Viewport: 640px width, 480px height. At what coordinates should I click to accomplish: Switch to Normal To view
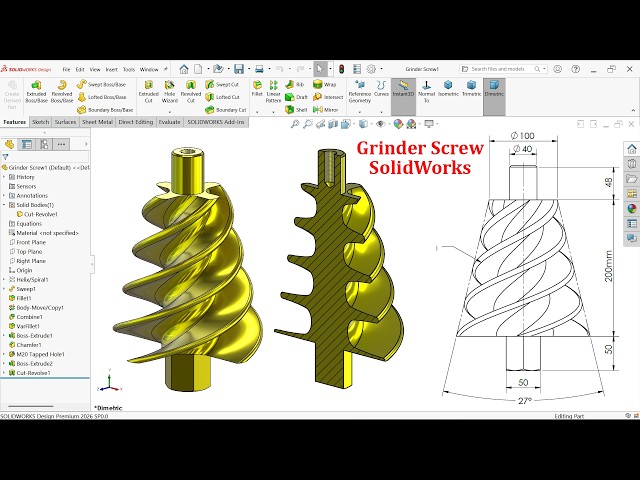426,91
